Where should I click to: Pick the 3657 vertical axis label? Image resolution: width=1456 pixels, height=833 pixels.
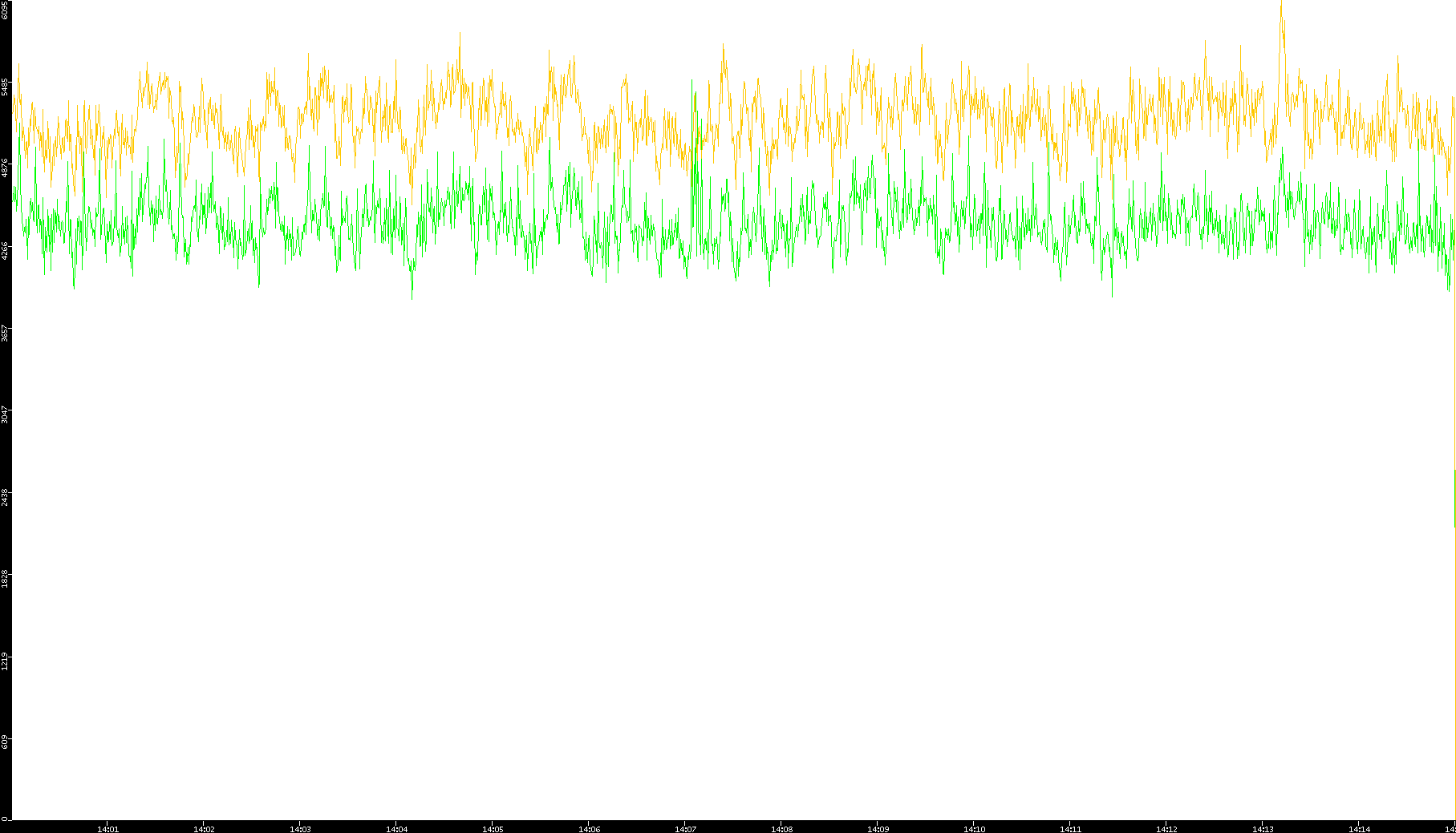[x=5, y=333]
